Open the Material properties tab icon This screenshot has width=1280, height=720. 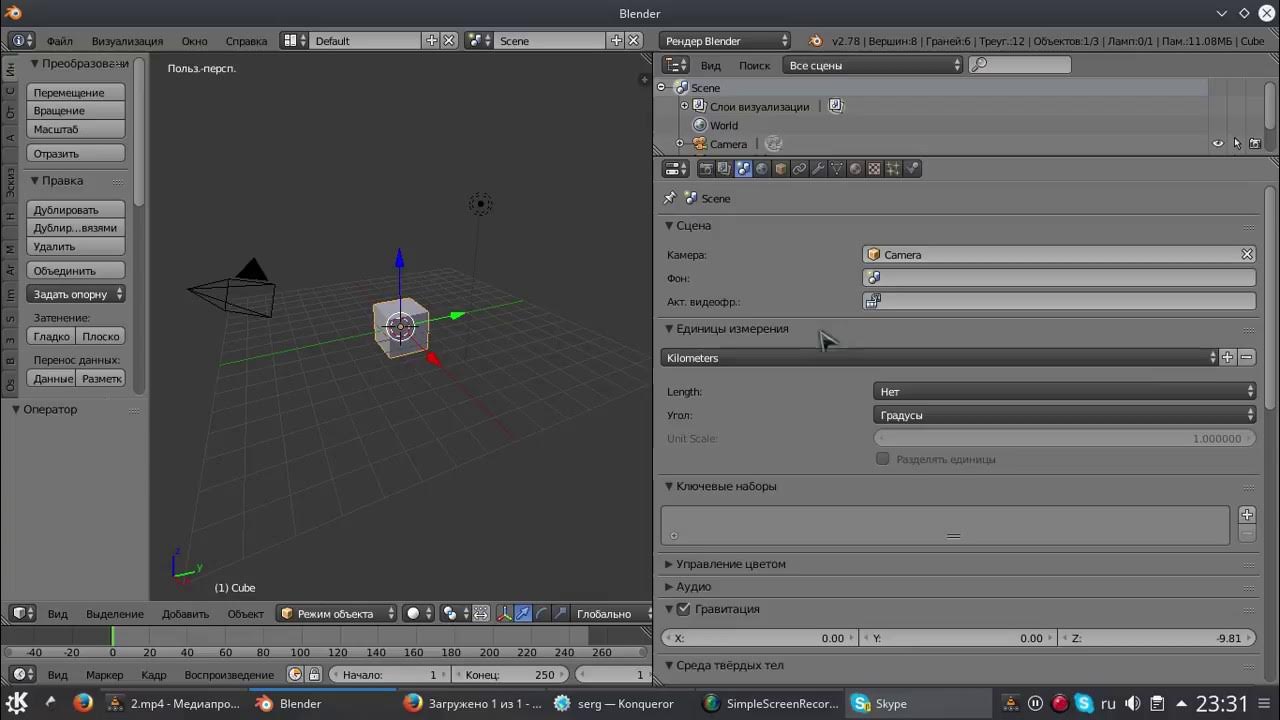855,169
